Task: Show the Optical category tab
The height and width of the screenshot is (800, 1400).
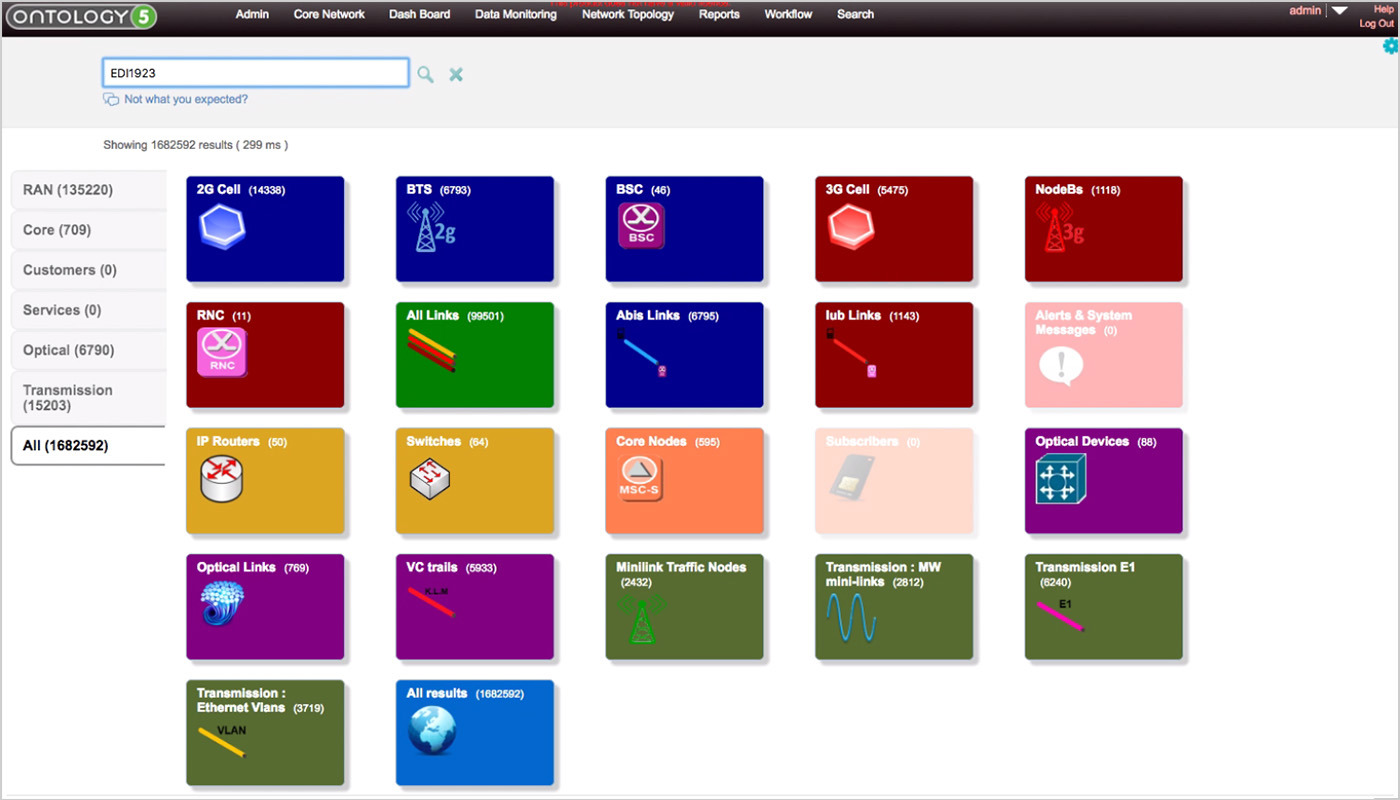Action: [x=88, y=350]
